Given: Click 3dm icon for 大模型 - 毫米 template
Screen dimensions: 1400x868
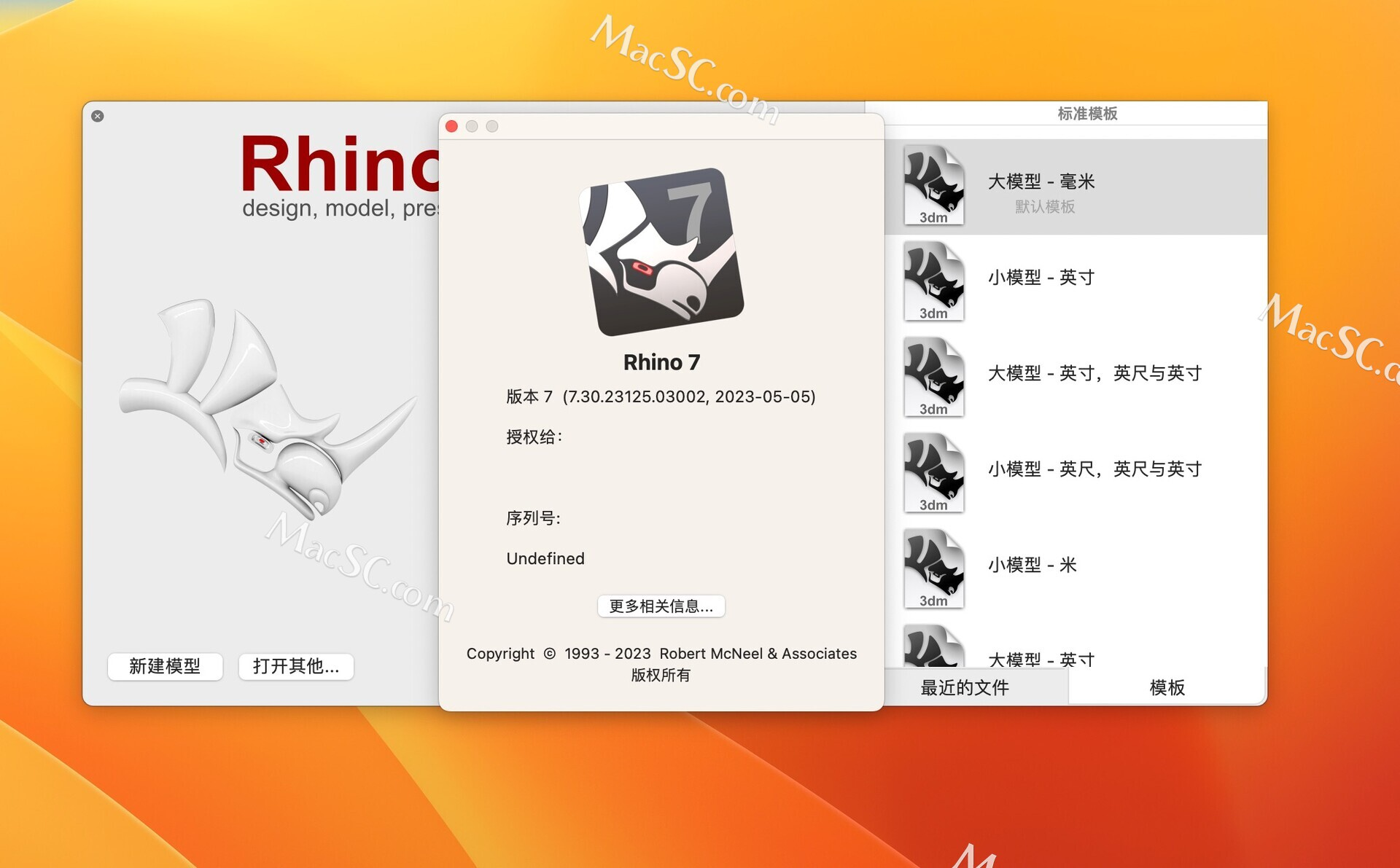Looking at the screenshot, I should point(933,185).
